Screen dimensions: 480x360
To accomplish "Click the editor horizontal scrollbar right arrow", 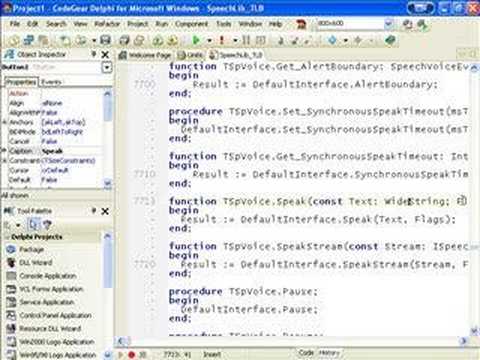I will point(463,341).
